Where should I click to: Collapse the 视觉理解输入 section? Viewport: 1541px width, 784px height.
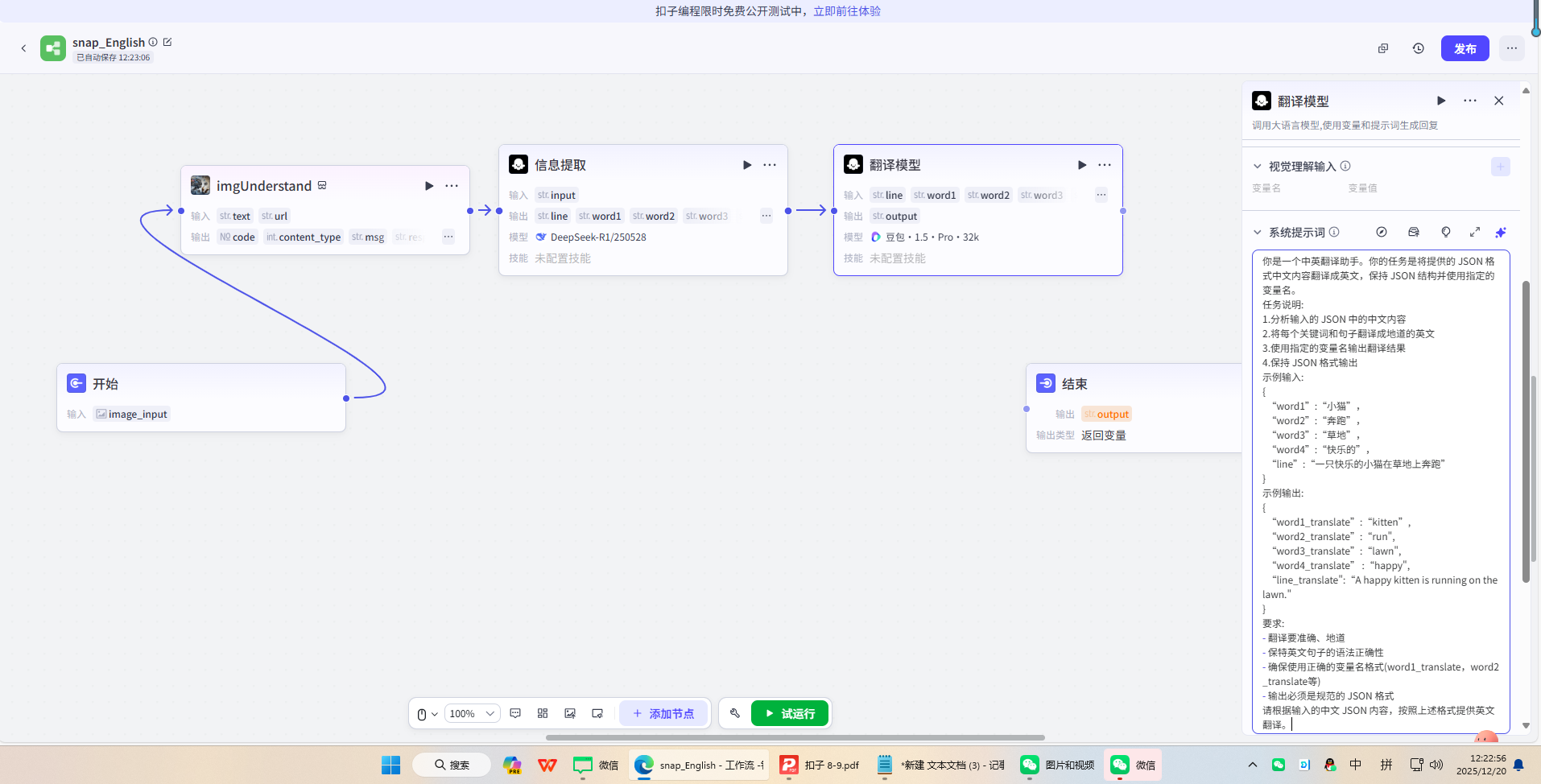tap(1257, 167)
